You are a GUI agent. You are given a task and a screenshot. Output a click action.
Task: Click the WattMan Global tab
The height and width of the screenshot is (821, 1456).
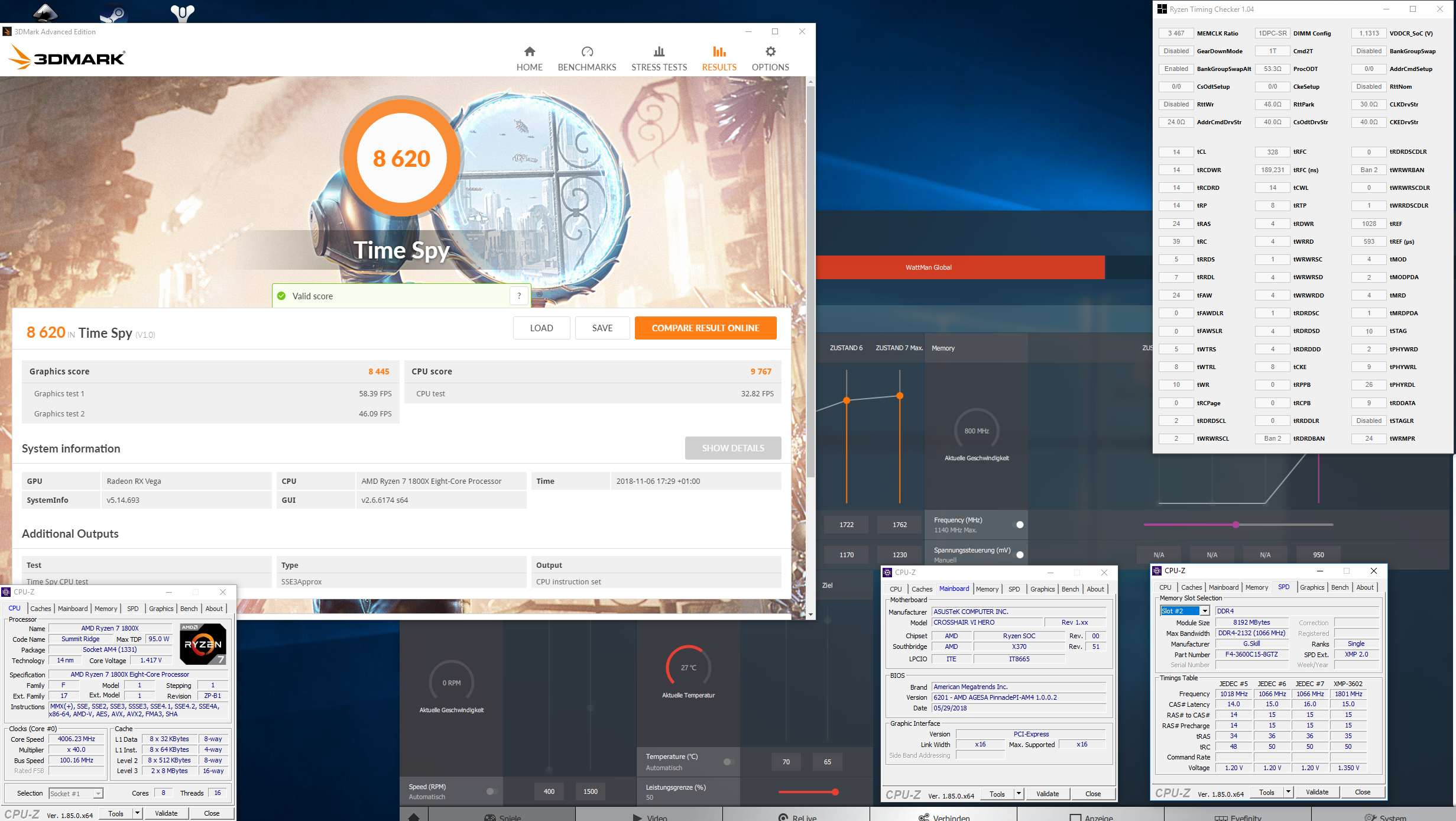(928, 267)
